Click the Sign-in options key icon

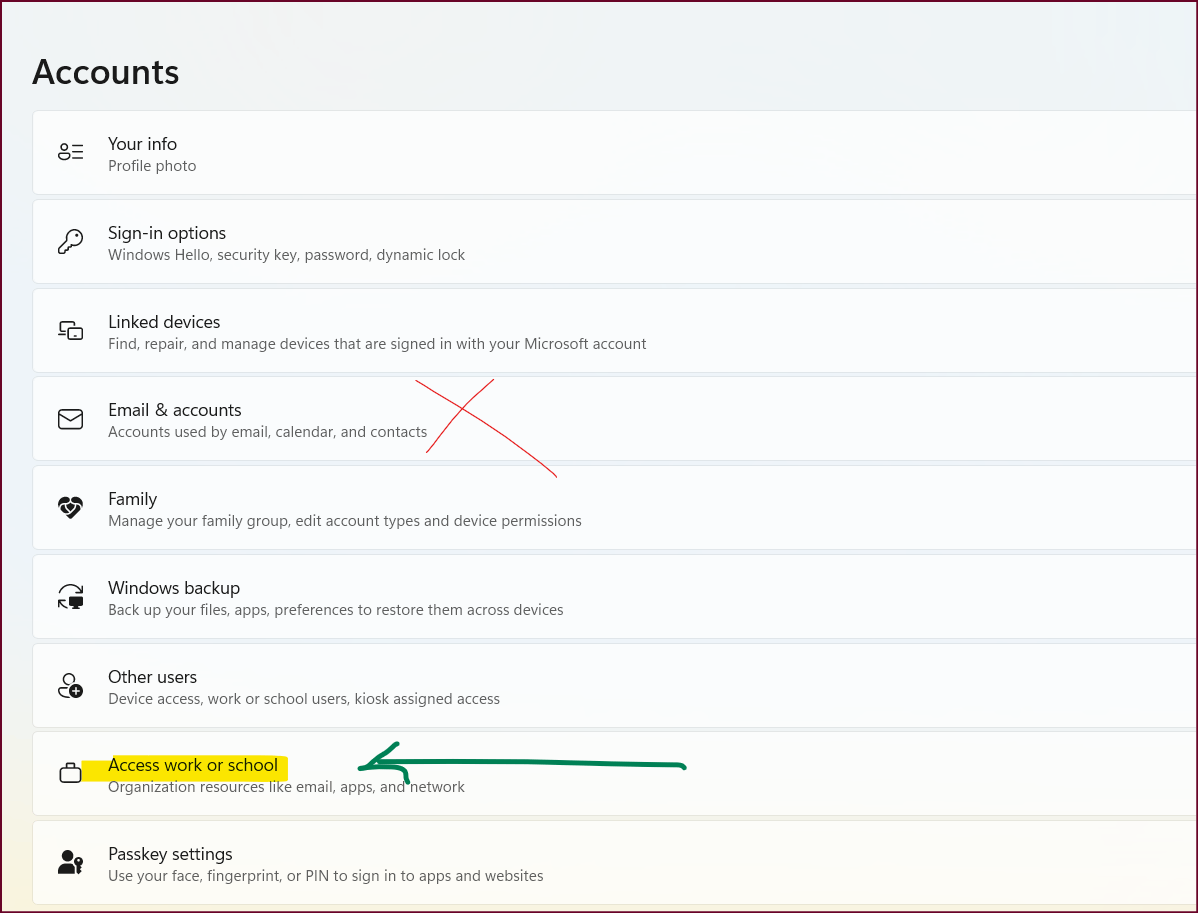[70, 241]
